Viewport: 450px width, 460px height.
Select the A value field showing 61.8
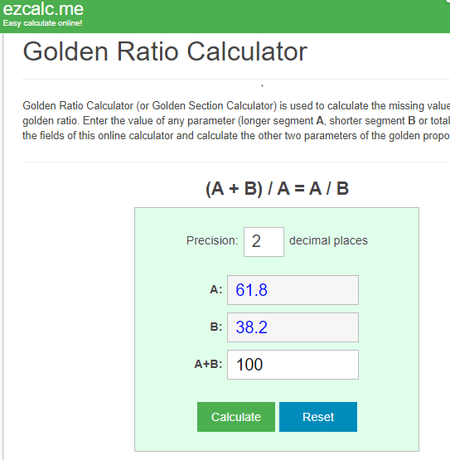click(x=293, y=290)
